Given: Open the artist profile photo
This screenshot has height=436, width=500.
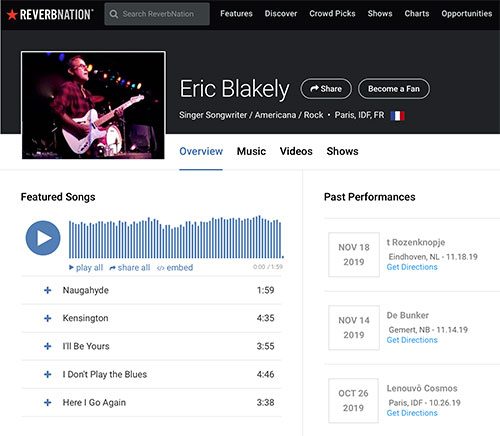Looking at the screenshot, I should point(93,105).
